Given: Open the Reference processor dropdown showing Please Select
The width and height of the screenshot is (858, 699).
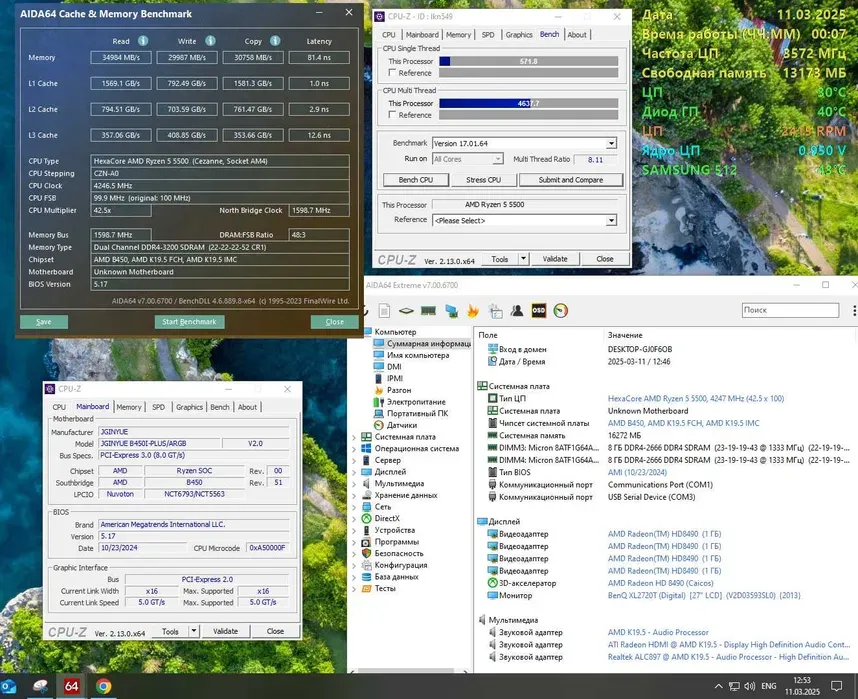Looking at the screenshot, I should [x=611, y=221].
